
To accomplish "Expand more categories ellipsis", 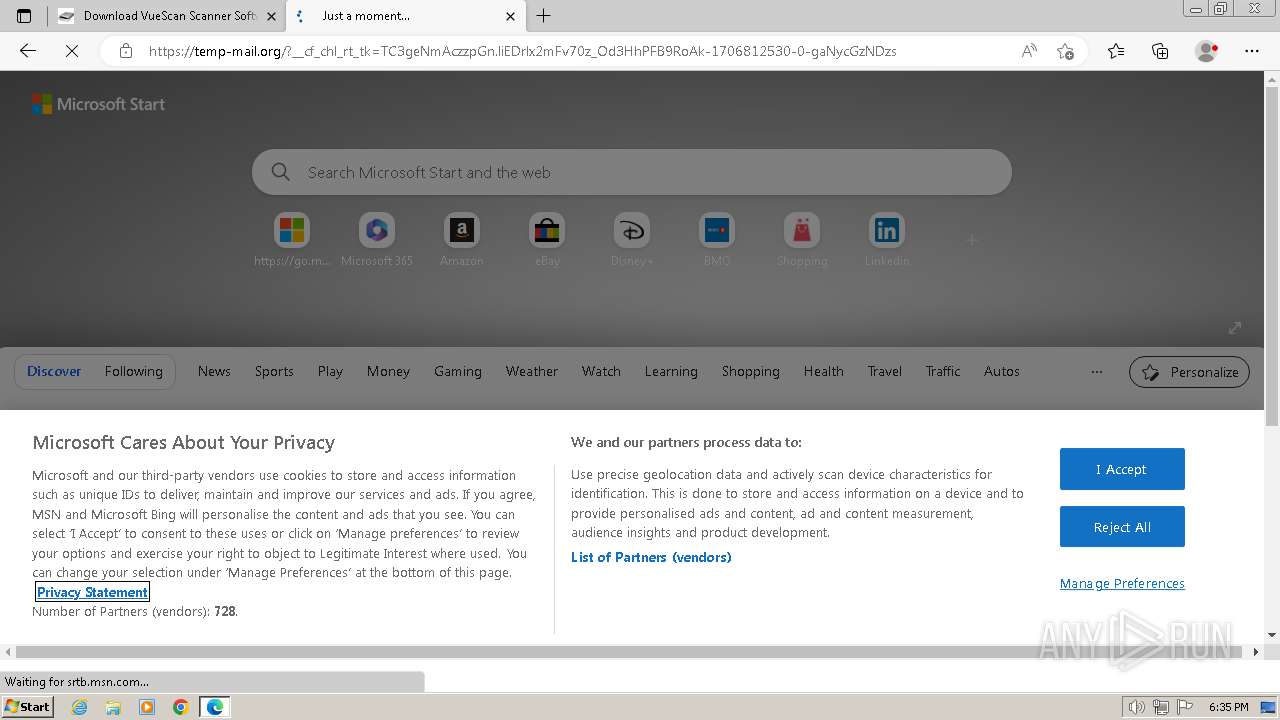I will coord(1097,371).
